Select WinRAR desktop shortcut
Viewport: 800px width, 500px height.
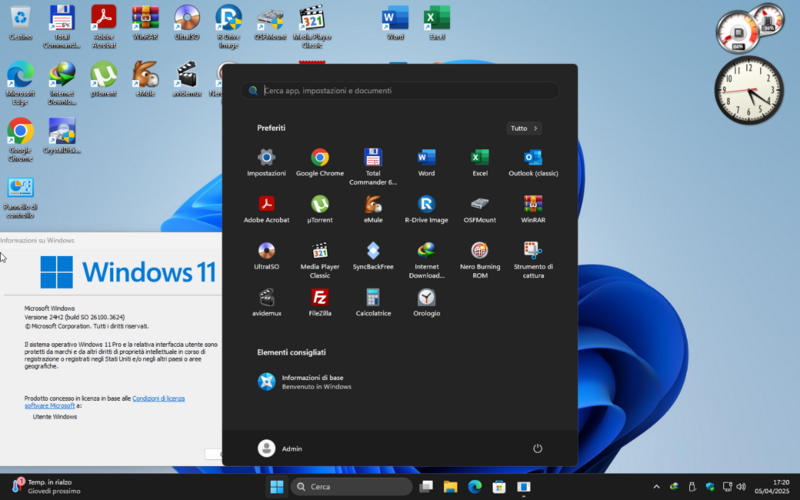[145, 23]
